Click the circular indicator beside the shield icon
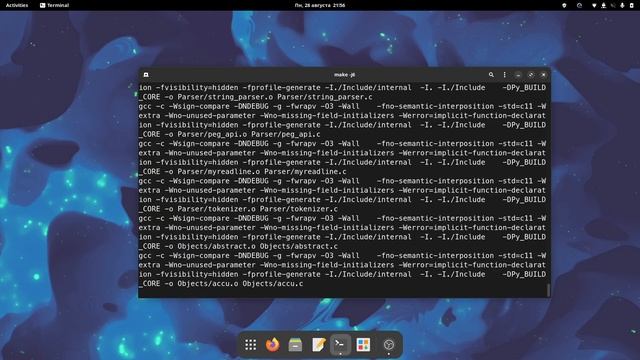The width and height of the screenshot is (640, 360). tap(579, 5)
